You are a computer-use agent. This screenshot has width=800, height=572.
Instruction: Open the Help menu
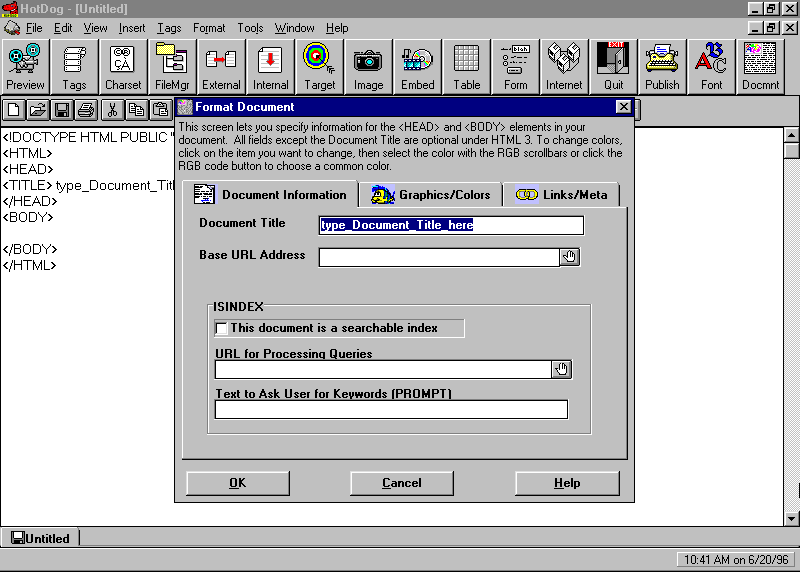pos(337,28)
